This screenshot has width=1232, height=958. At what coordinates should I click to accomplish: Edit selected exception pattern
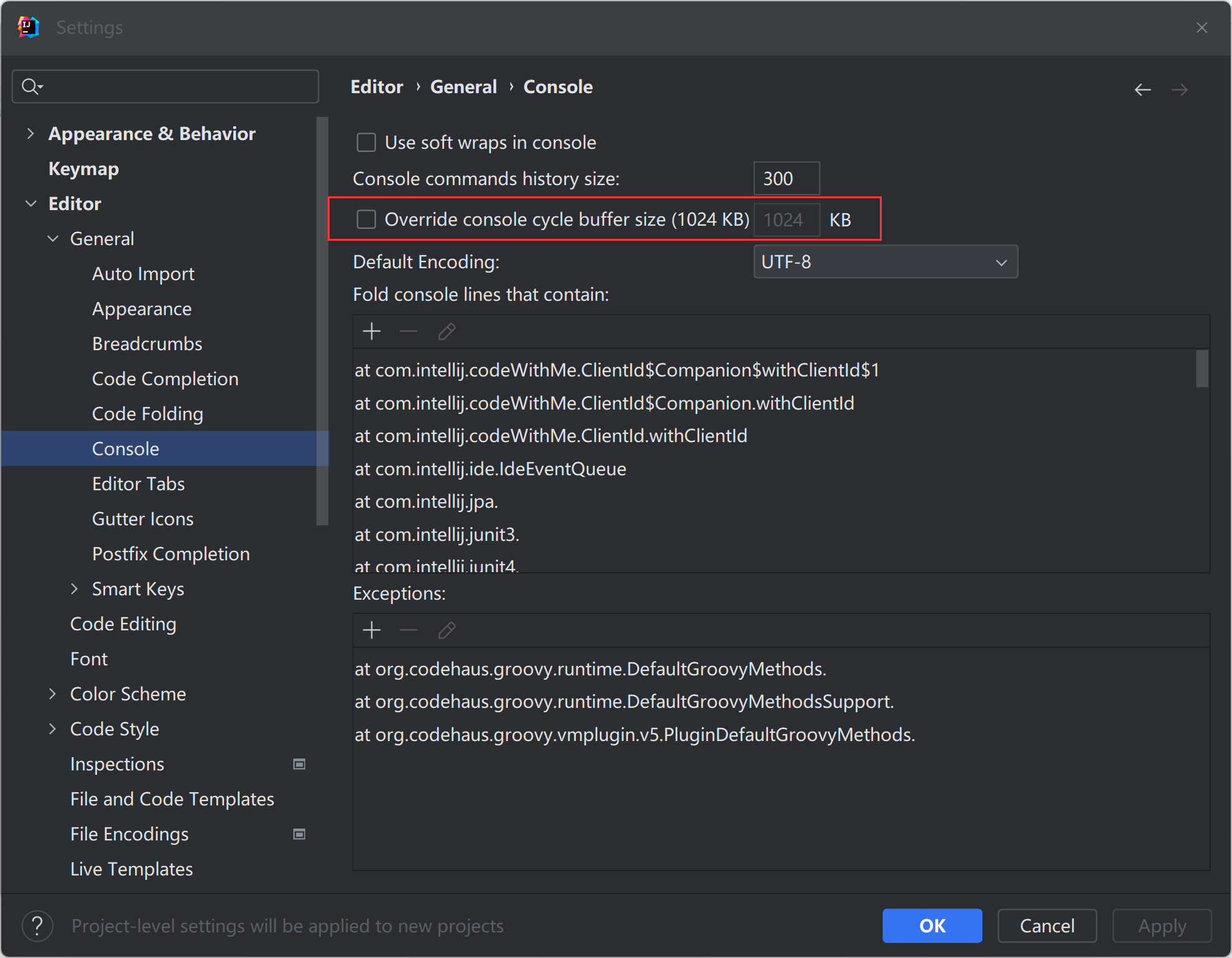click(x=447, y=630)
